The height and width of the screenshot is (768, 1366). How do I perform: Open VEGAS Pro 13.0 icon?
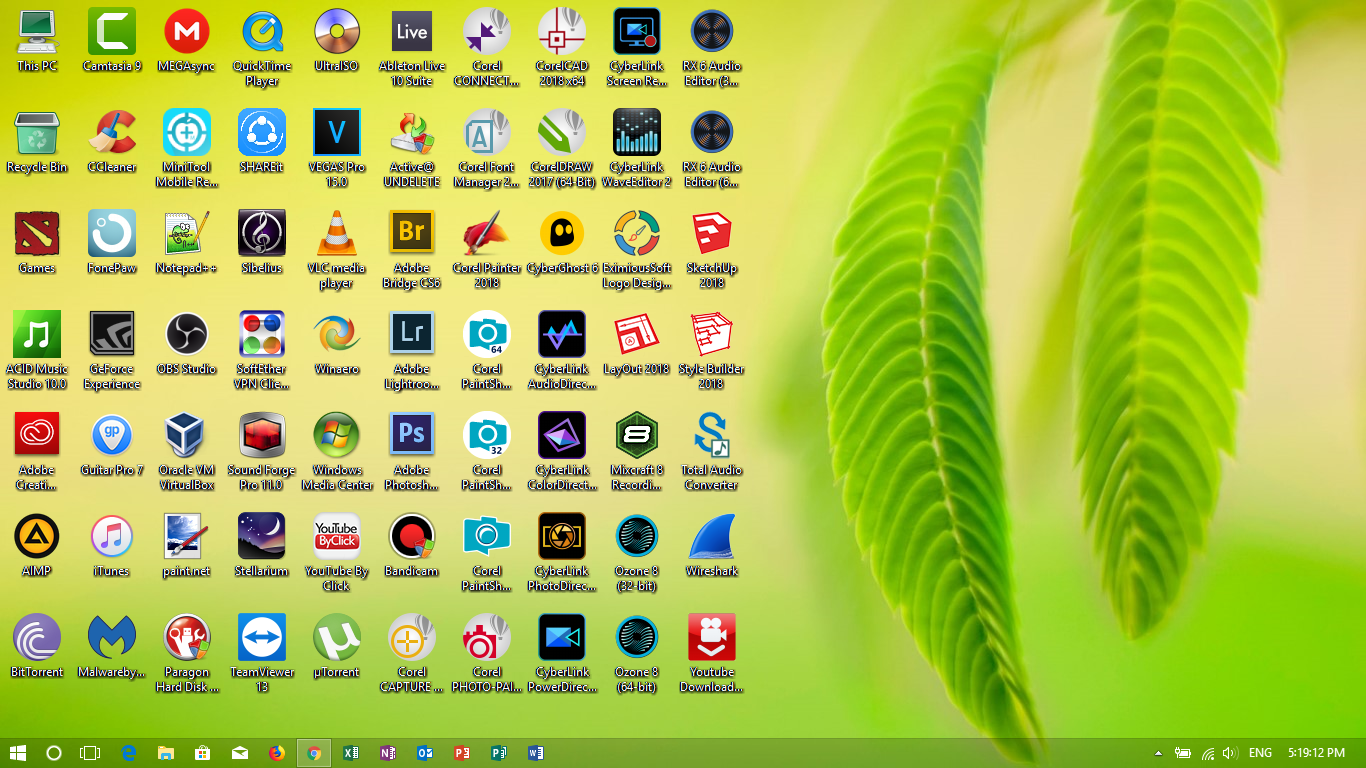click(x=337, y=132)
